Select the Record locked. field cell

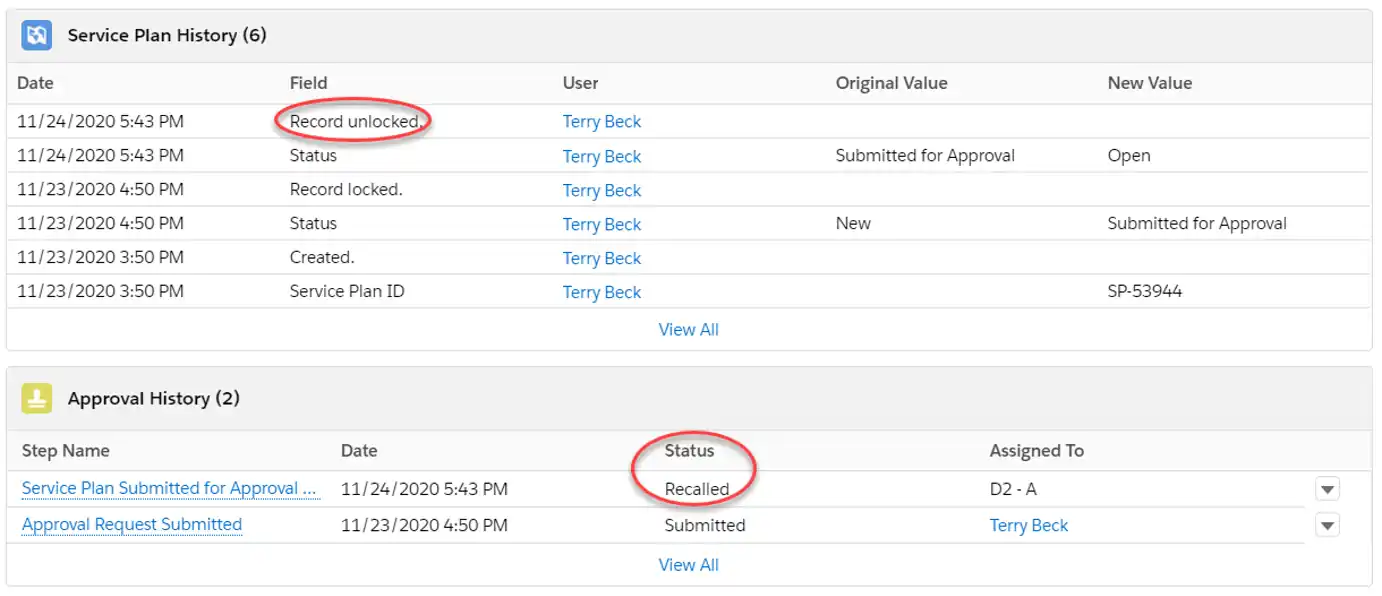[x=346, y=190]
